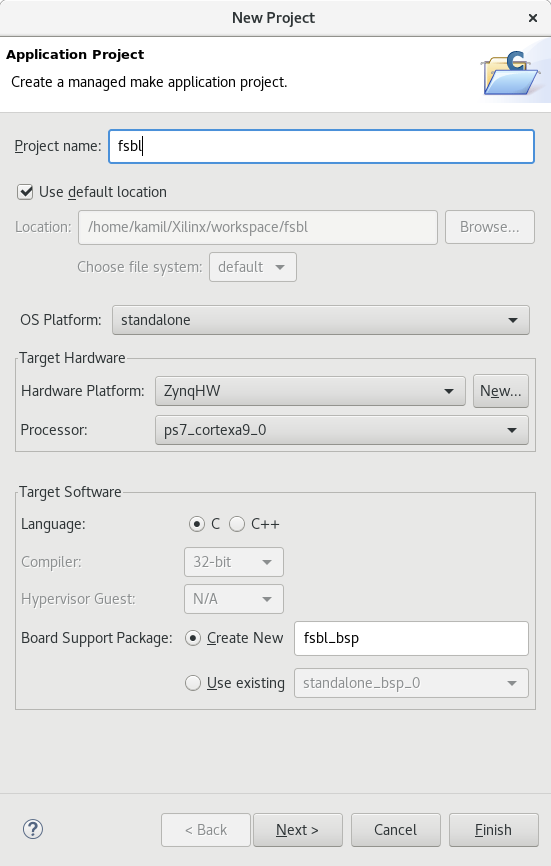Select the C language radio button
This screenshot has width=551, height=866.
coord(197,524)
